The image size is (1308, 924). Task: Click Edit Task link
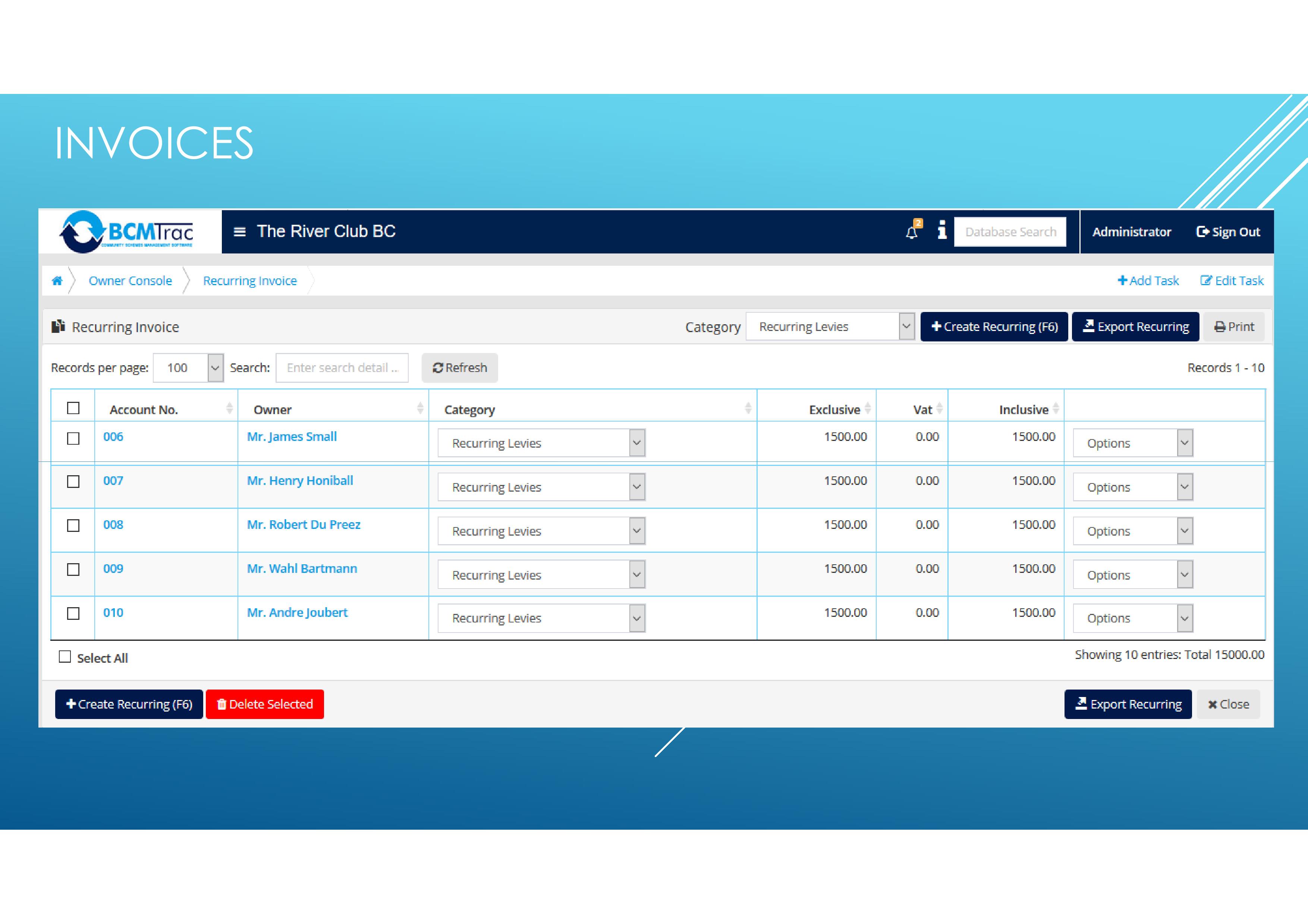click(1232, 281)
